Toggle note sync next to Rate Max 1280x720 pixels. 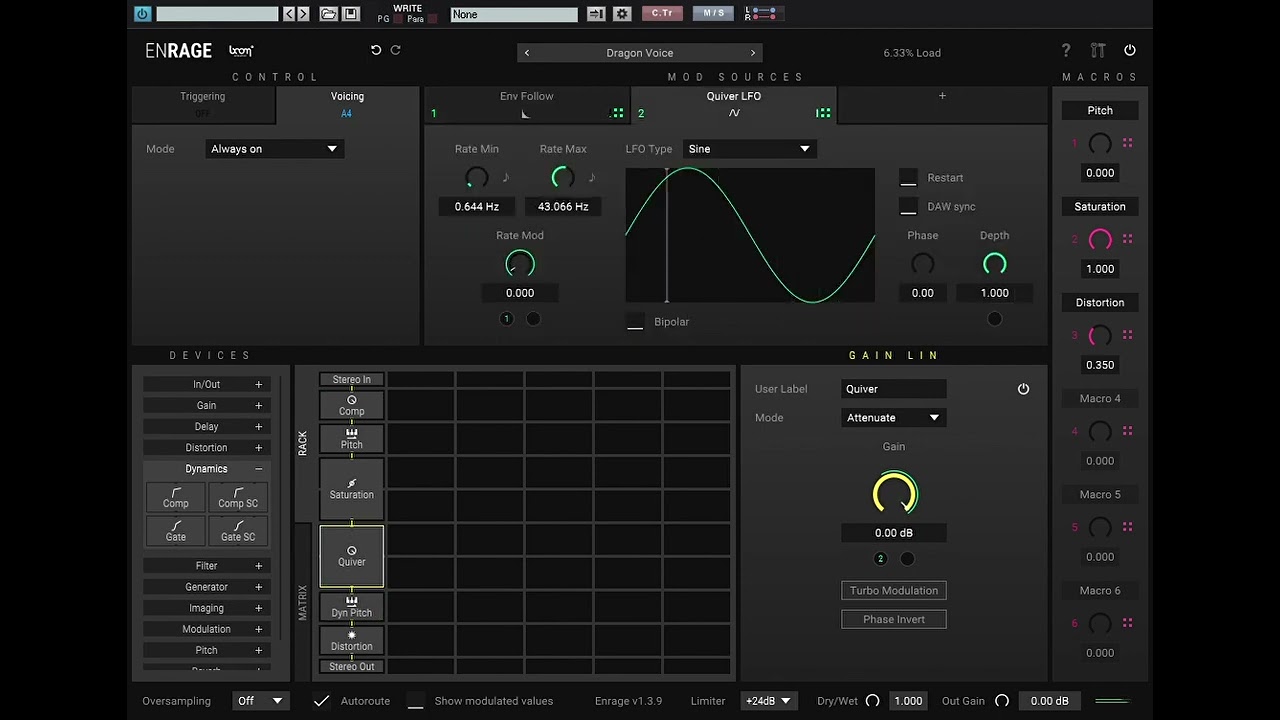592,177
